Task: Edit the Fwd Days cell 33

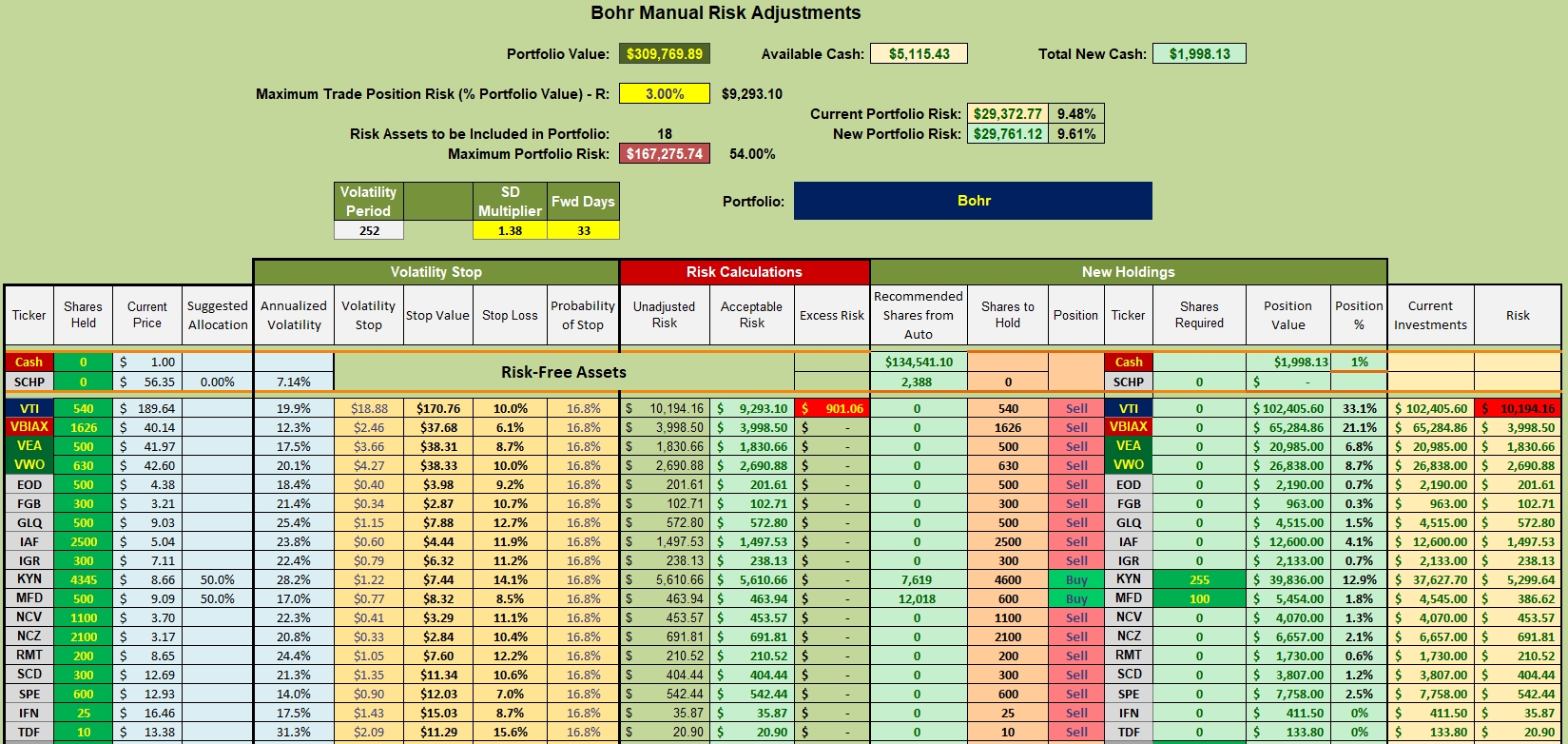Action: click(583, 230)
